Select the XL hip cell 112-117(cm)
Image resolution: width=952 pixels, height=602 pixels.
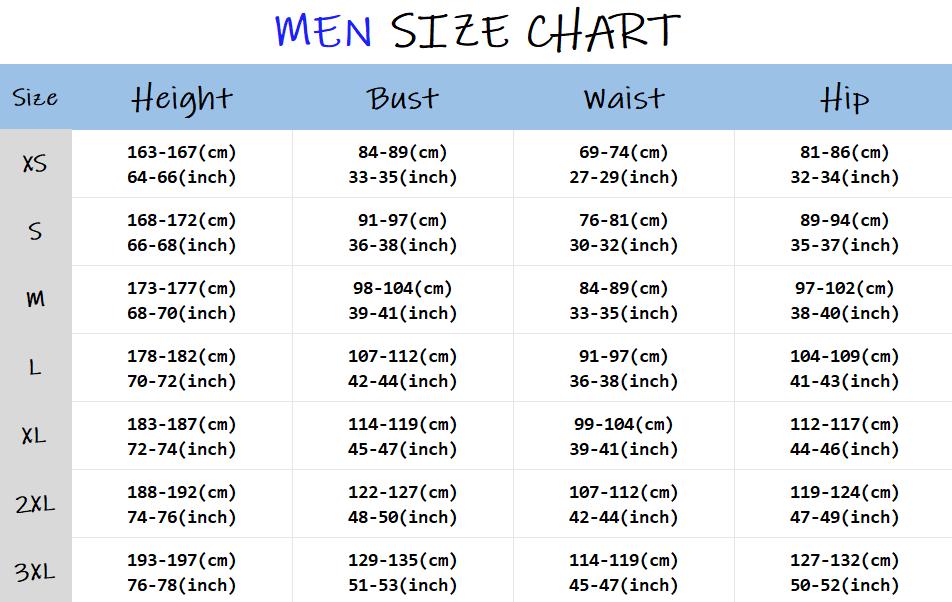(x=845, y=424)
